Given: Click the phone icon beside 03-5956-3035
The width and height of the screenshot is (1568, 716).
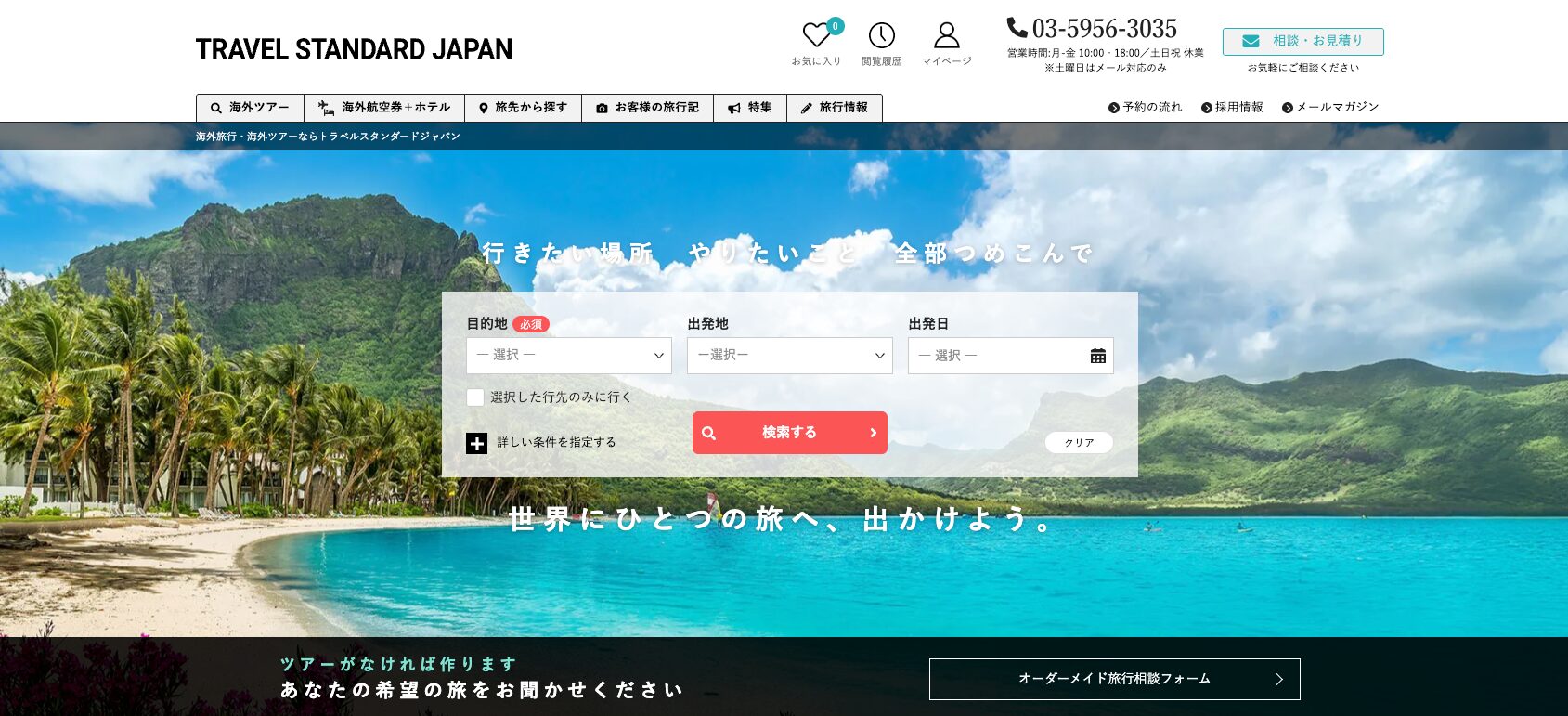Looking at the screenshot, I should 1017,28.
